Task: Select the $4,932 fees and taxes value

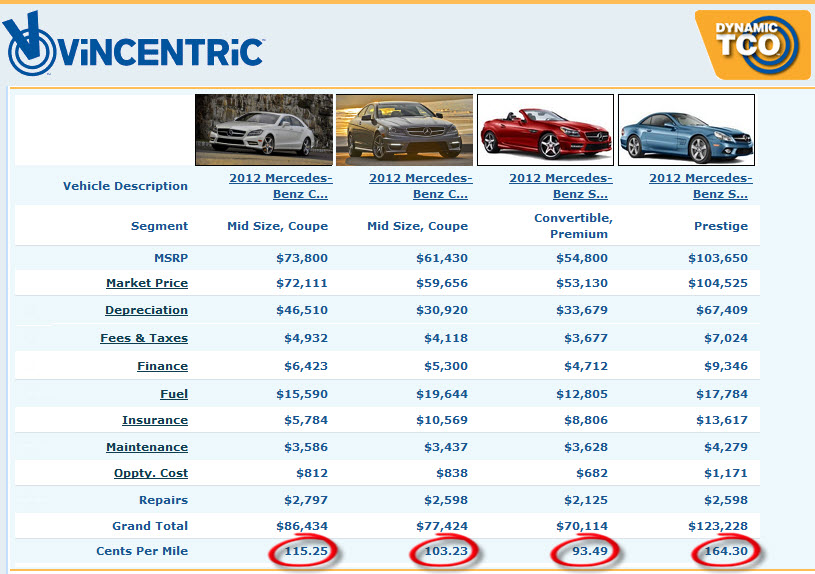Action: pyautogui.click(x=306, y=338)
